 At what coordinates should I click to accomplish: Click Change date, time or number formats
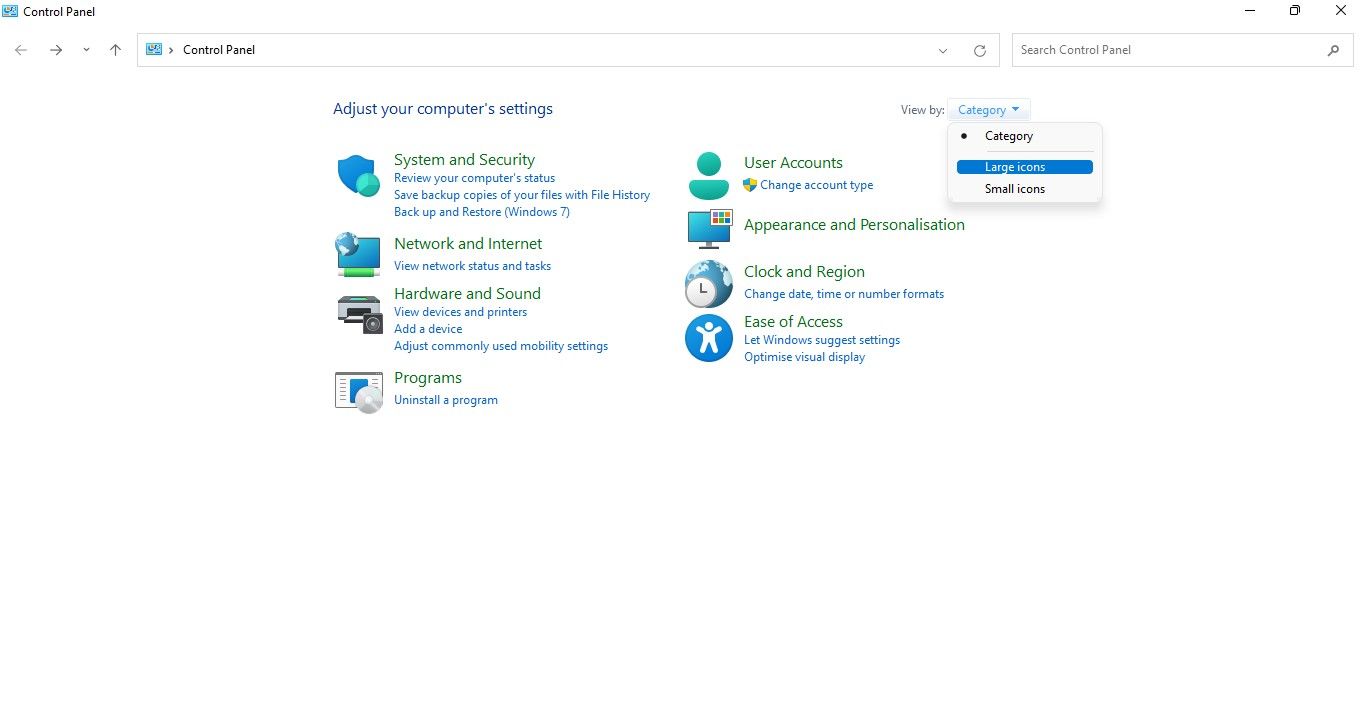click(x=844, y=294)
